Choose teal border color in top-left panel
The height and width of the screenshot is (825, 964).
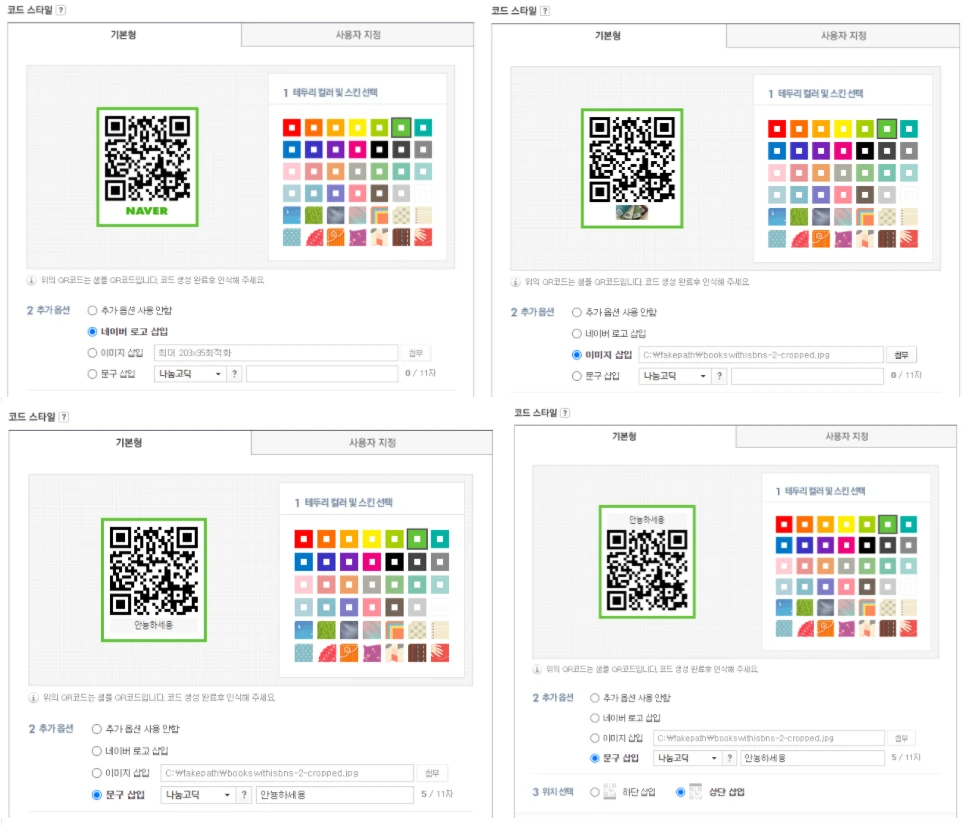423,128
